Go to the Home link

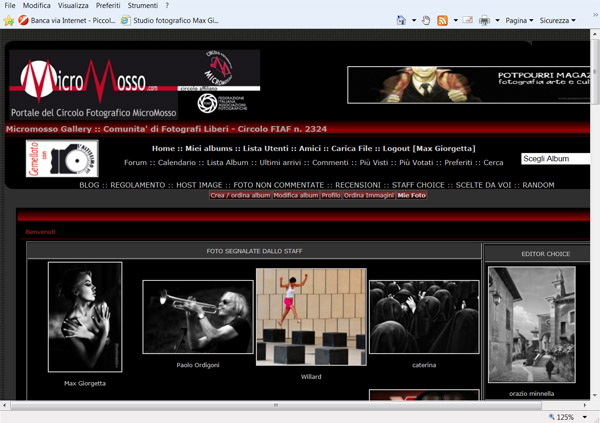163,149
